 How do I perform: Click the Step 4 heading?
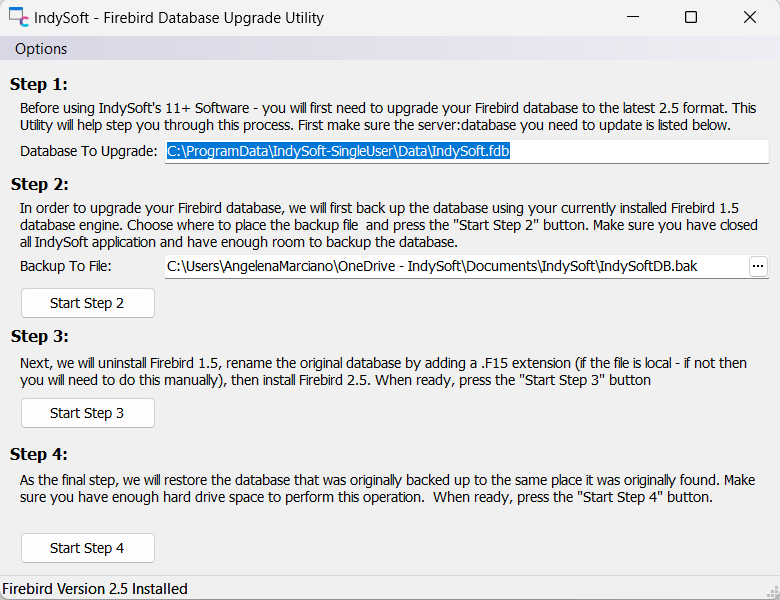39,454
